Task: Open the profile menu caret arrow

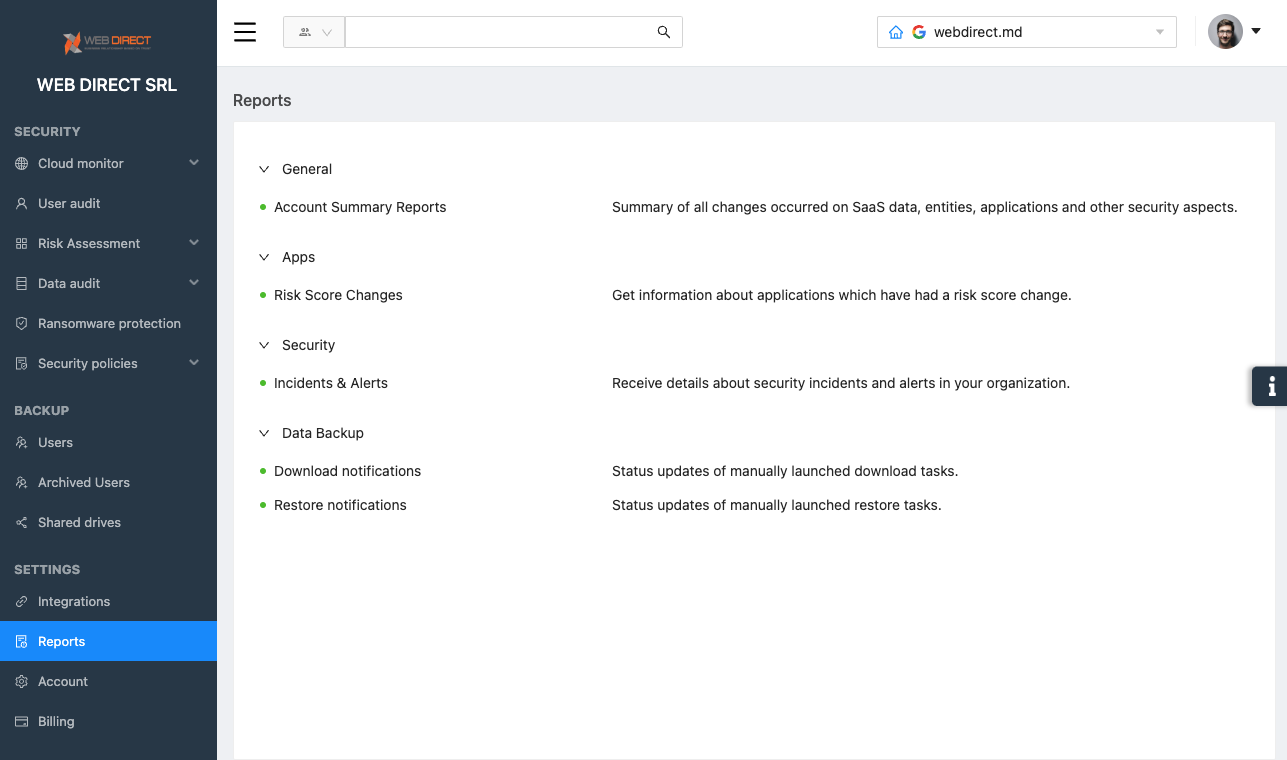Action: [x=1256, y=32]
